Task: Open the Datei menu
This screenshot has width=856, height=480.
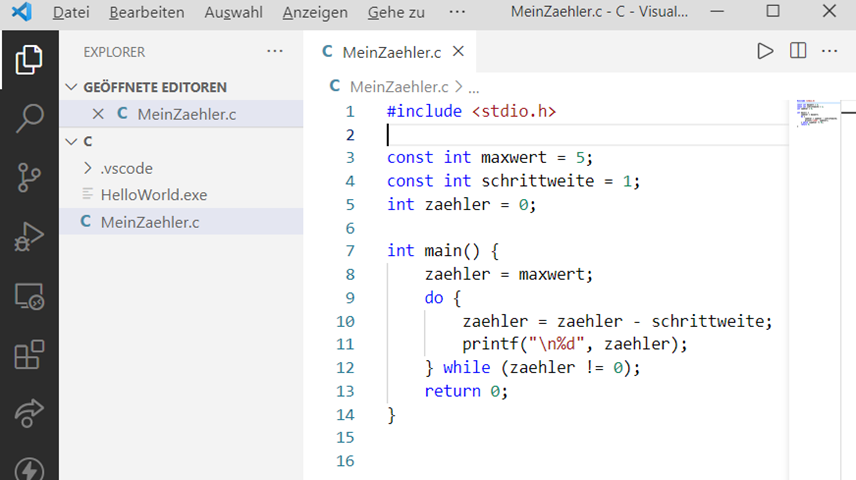Action: point(71,12)
